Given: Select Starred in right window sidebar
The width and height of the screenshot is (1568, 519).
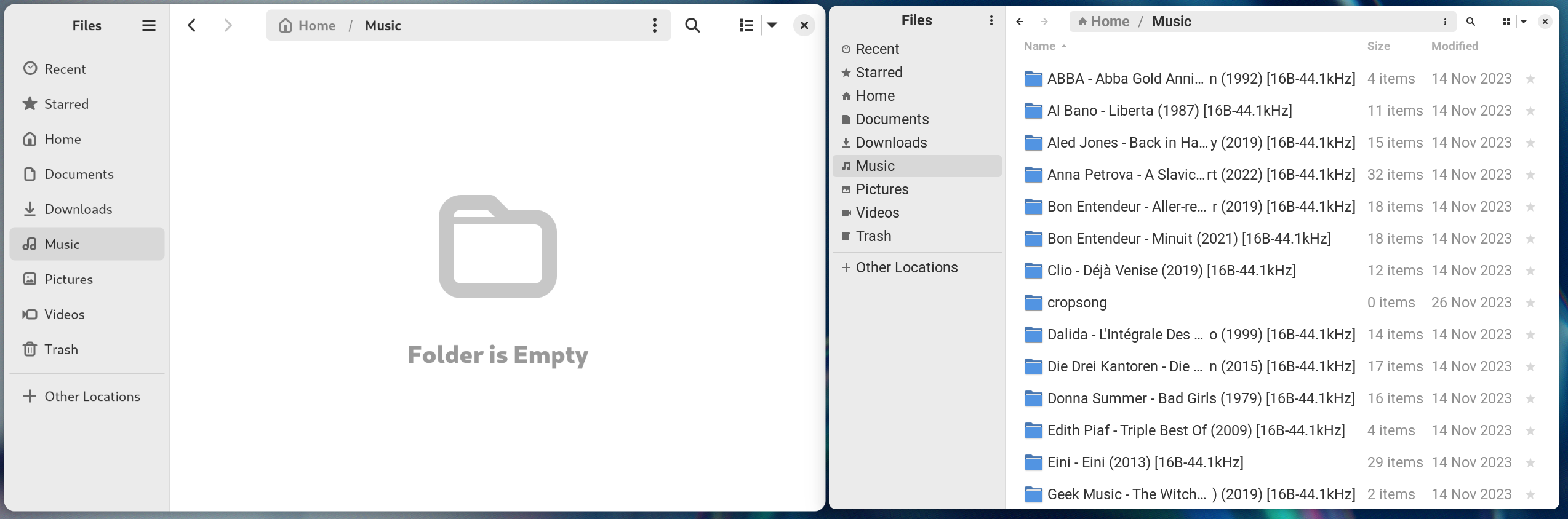Looking at the screenshot, I should click(x=917, y=73).
